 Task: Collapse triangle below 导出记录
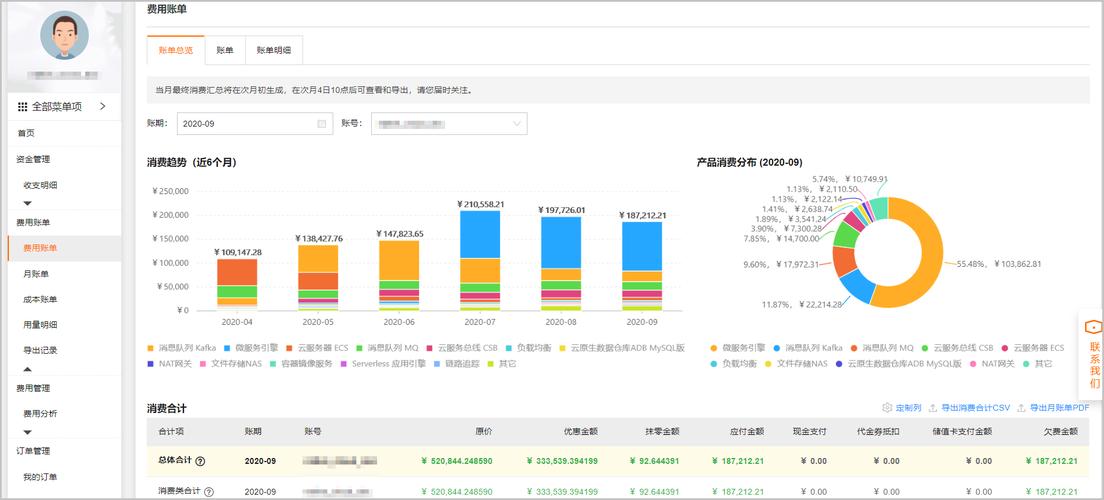point(28,369)
